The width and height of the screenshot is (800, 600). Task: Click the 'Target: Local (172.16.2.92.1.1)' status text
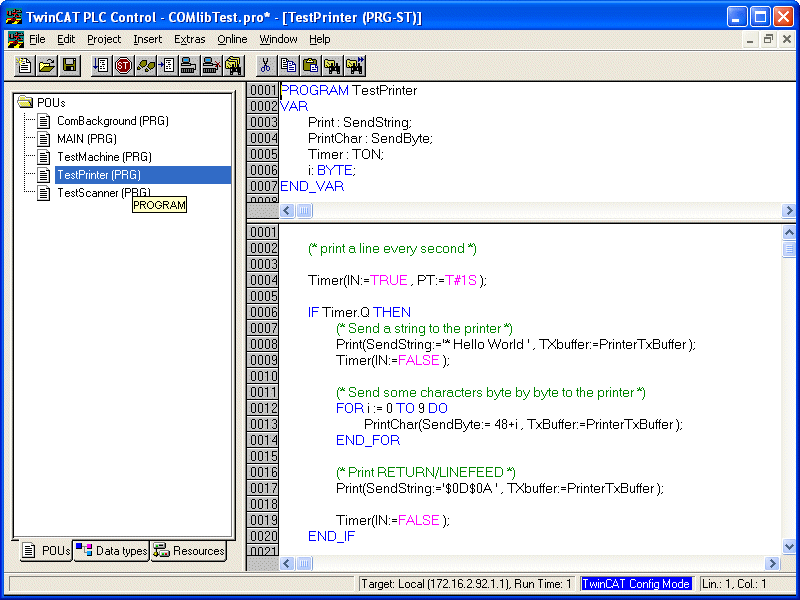tap(435, 584)
